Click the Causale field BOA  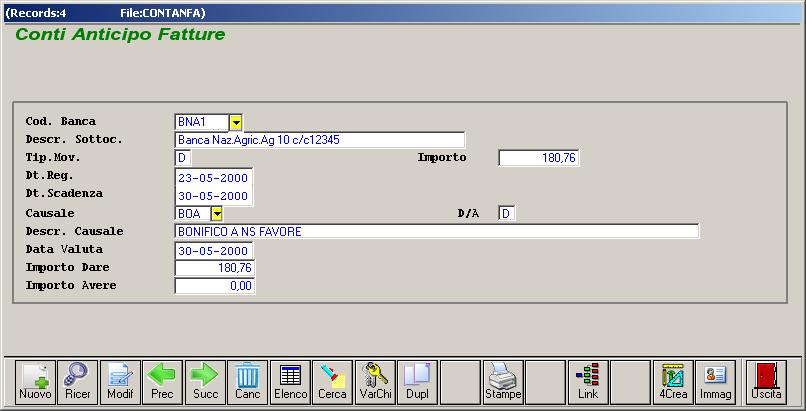(x=193, y=214)
